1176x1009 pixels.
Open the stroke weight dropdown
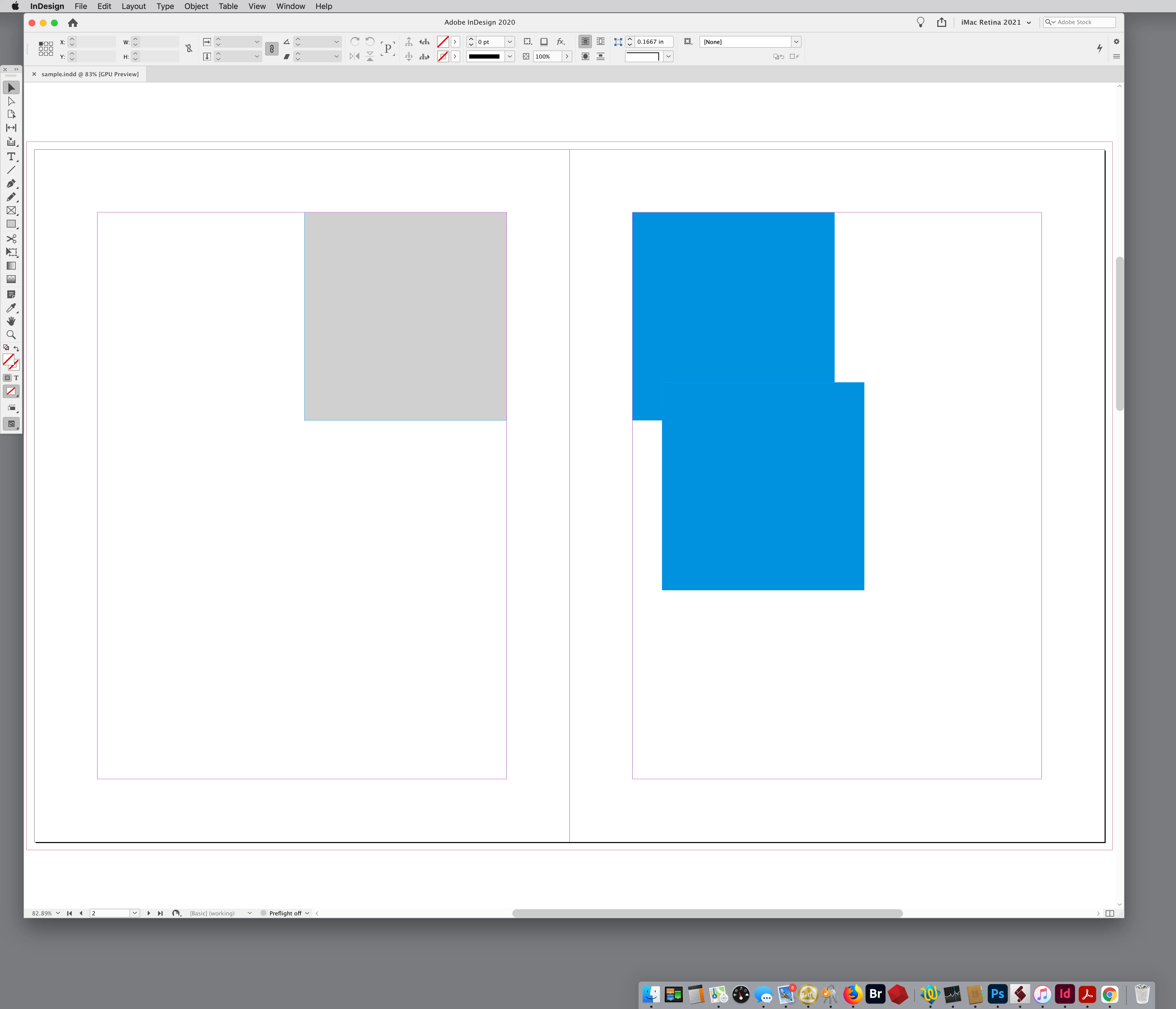[509, 41]
